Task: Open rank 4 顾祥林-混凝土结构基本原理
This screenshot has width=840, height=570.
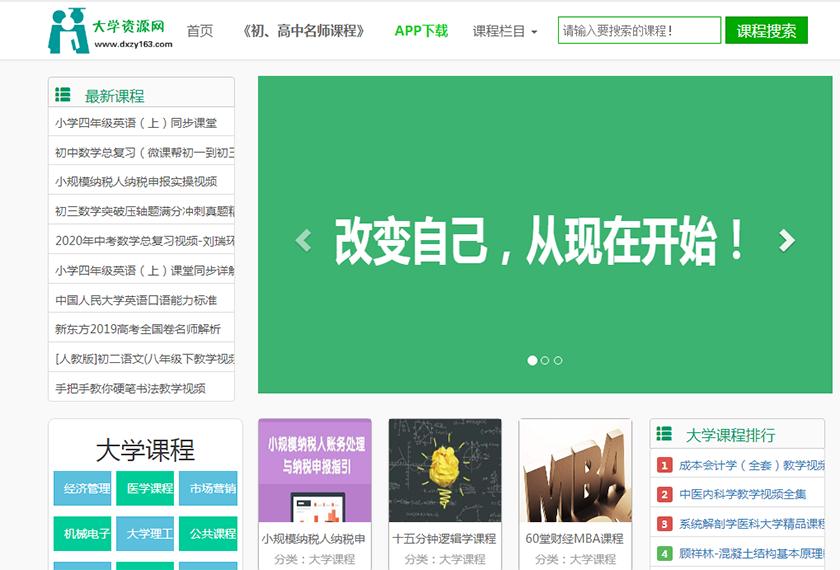Action: (x=752, y=553)
